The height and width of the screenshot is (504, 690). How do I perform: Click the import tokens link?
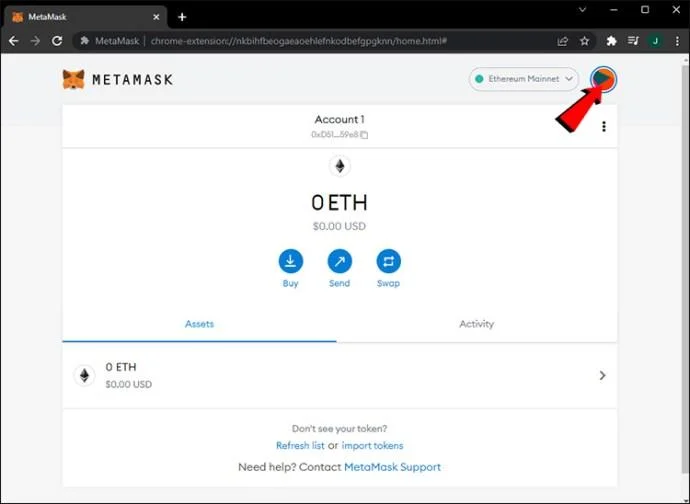point(372,445)
